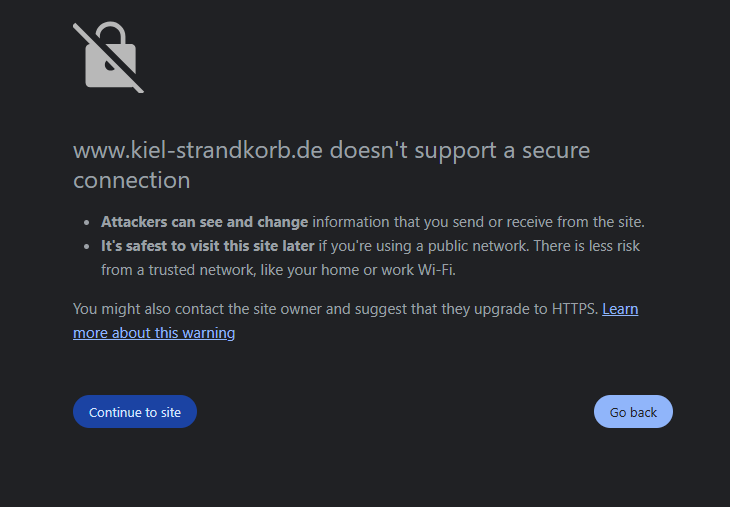
Task: Click bold text "Attackers can see and change"
Action: click(x=204, y=222)
